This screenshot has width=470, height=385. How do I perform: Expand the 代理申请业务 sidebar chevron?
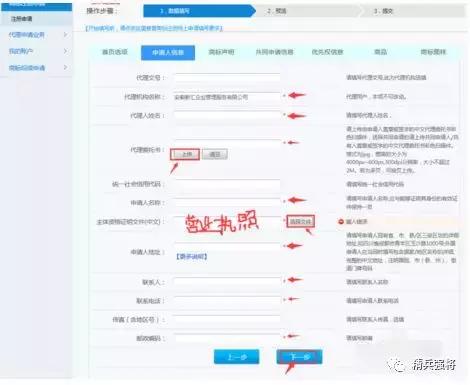tap(65, 34)
